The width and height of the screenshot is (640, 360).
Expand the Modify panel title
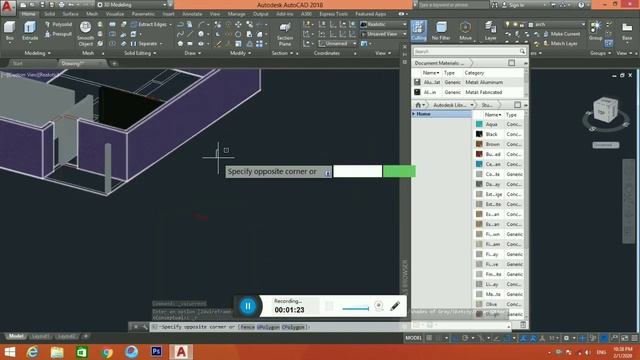pyautogui.click(x=240, y=53)
